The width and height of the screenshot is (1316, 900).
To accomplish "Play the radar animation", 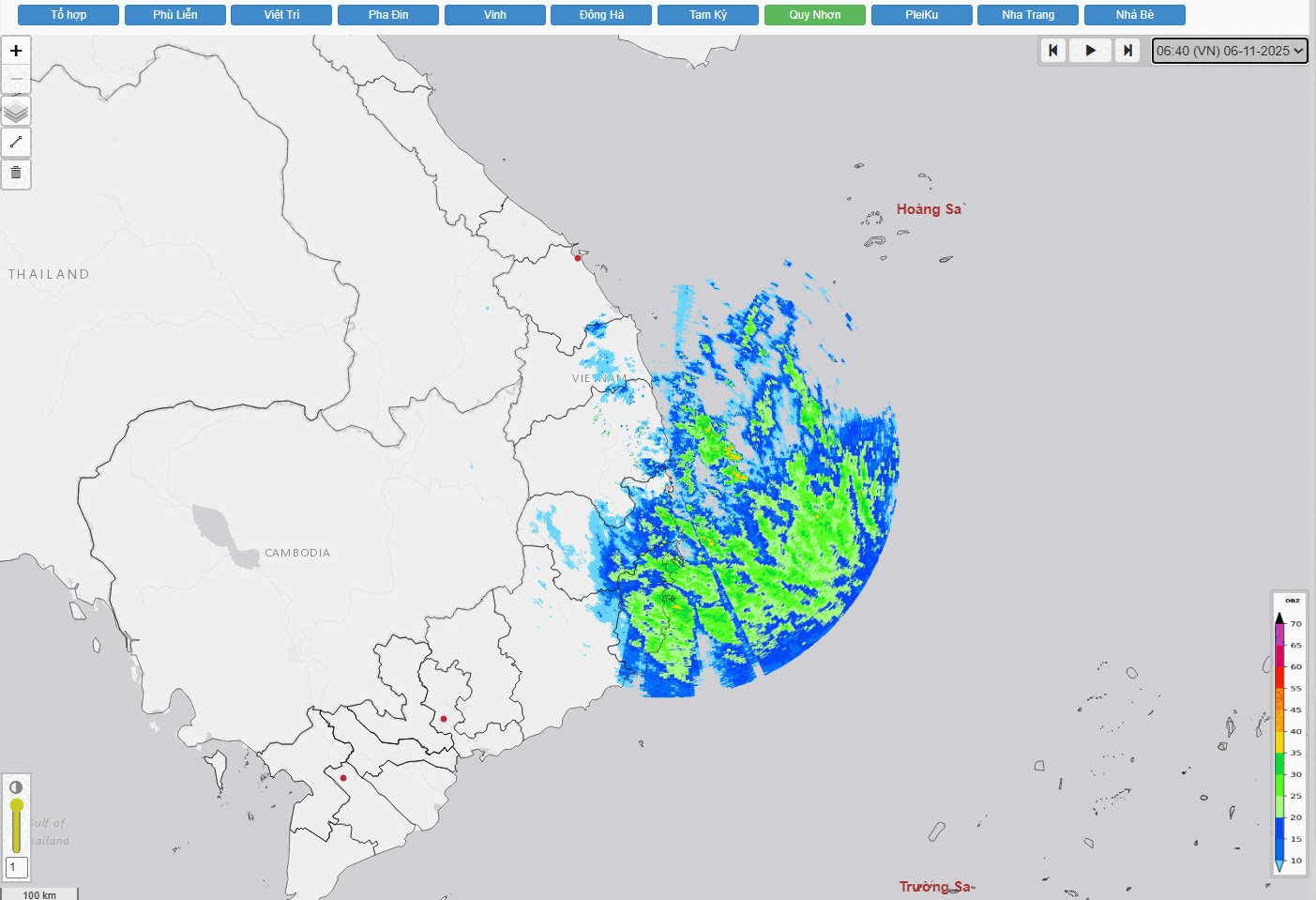I will point(1090,51).
